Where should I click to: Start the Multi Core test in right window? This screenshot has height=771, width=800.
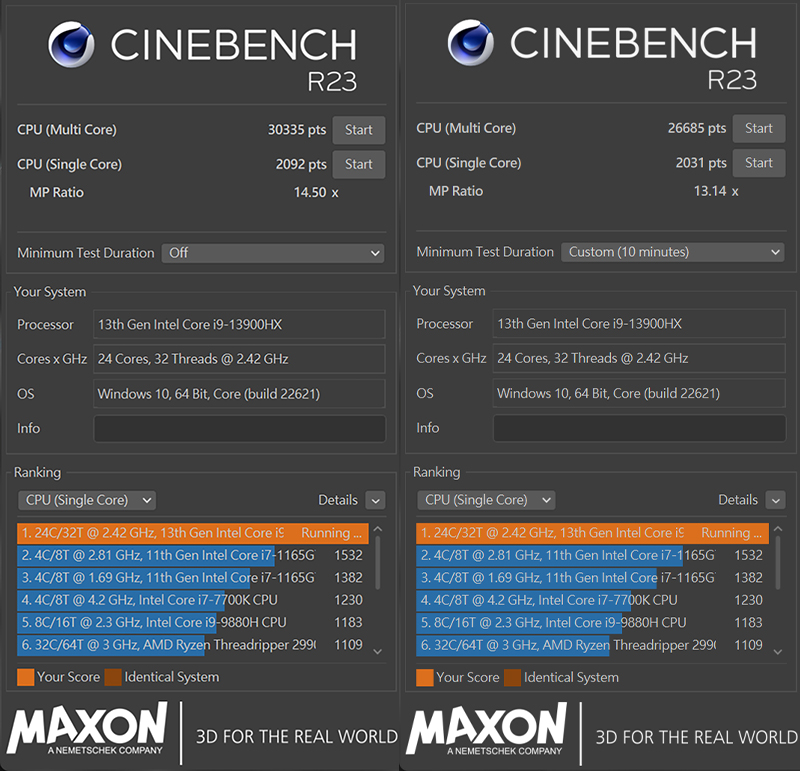point(759,129)
